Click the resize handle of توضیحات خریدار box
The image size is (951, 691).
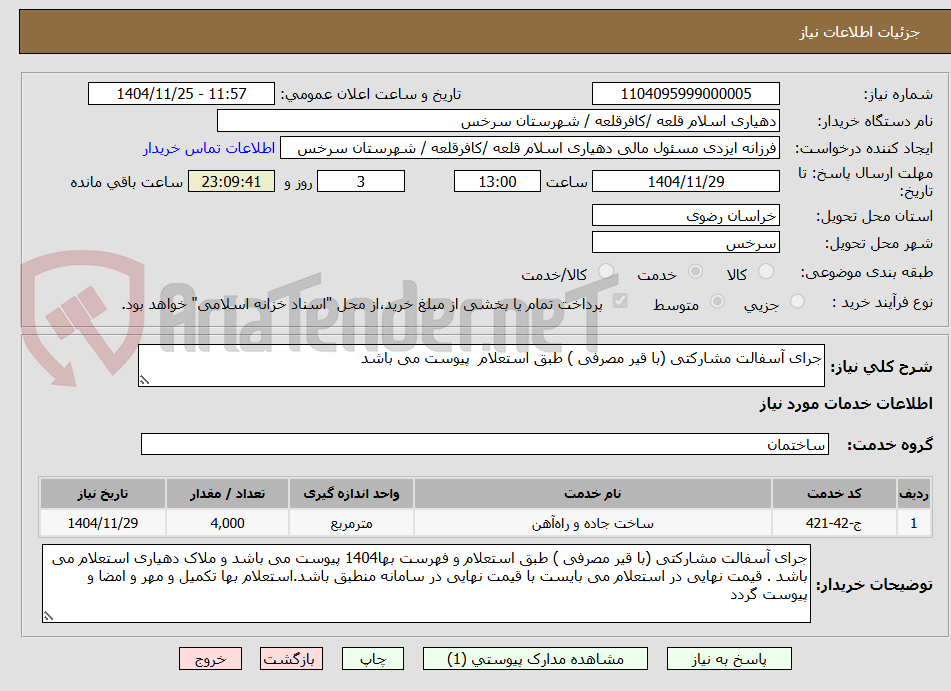(x=48, y=616)
